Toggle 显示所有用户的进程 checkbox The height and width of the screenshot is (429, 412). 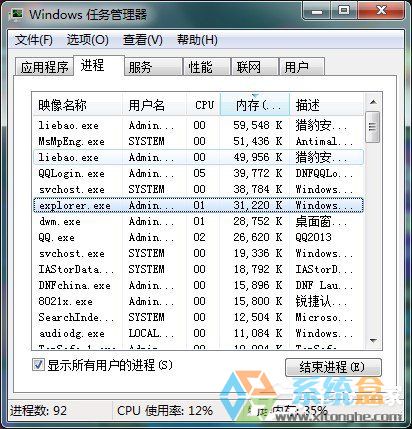click(38, 364)
